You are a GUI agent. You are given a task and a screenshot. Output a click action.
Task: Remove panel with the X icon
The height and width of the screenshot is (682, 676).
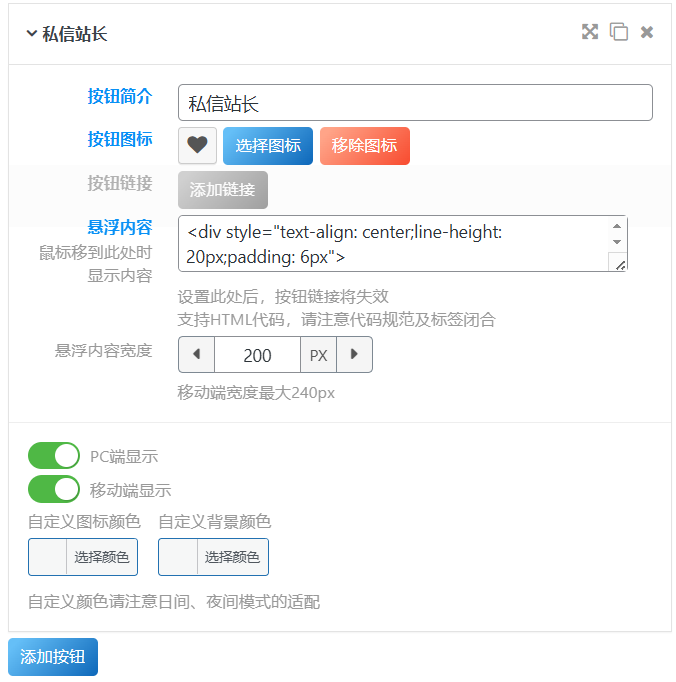point(647,32)
